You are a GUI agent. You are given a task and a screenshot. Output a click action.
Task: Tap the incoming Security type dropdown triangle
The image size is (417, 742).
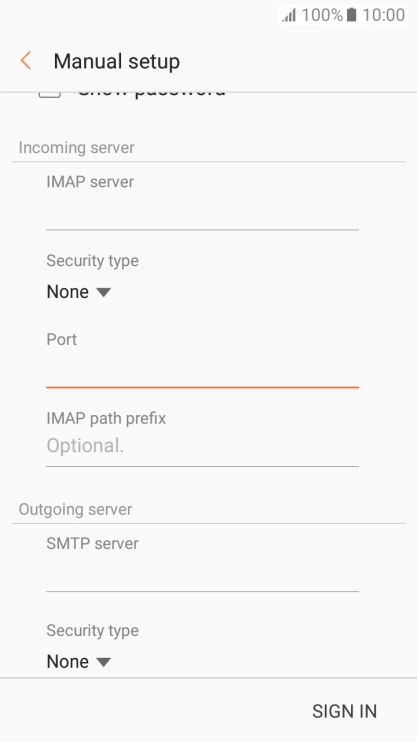[x=103, y=292]
